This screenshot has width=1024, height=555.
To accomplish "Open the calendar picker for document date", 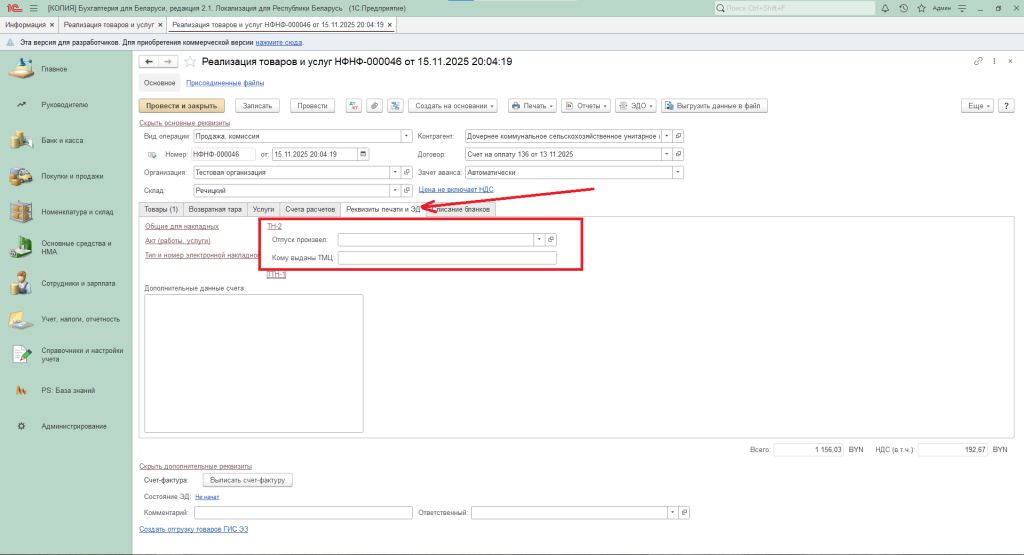I will point(362,154).
